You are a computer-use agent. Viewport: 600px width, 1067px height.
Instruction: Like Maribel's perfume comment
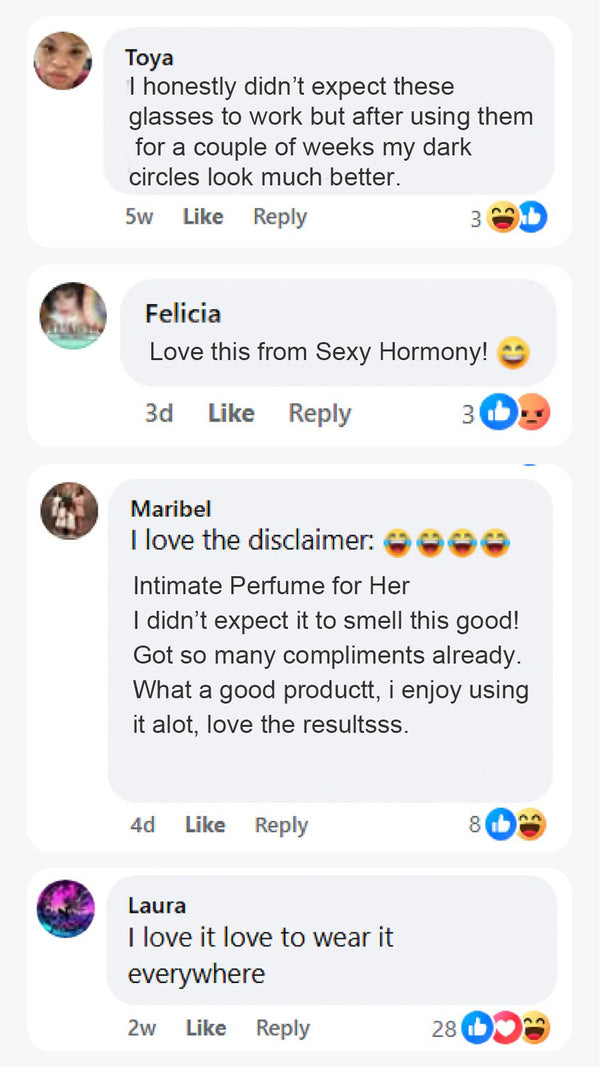click(205, 825)
